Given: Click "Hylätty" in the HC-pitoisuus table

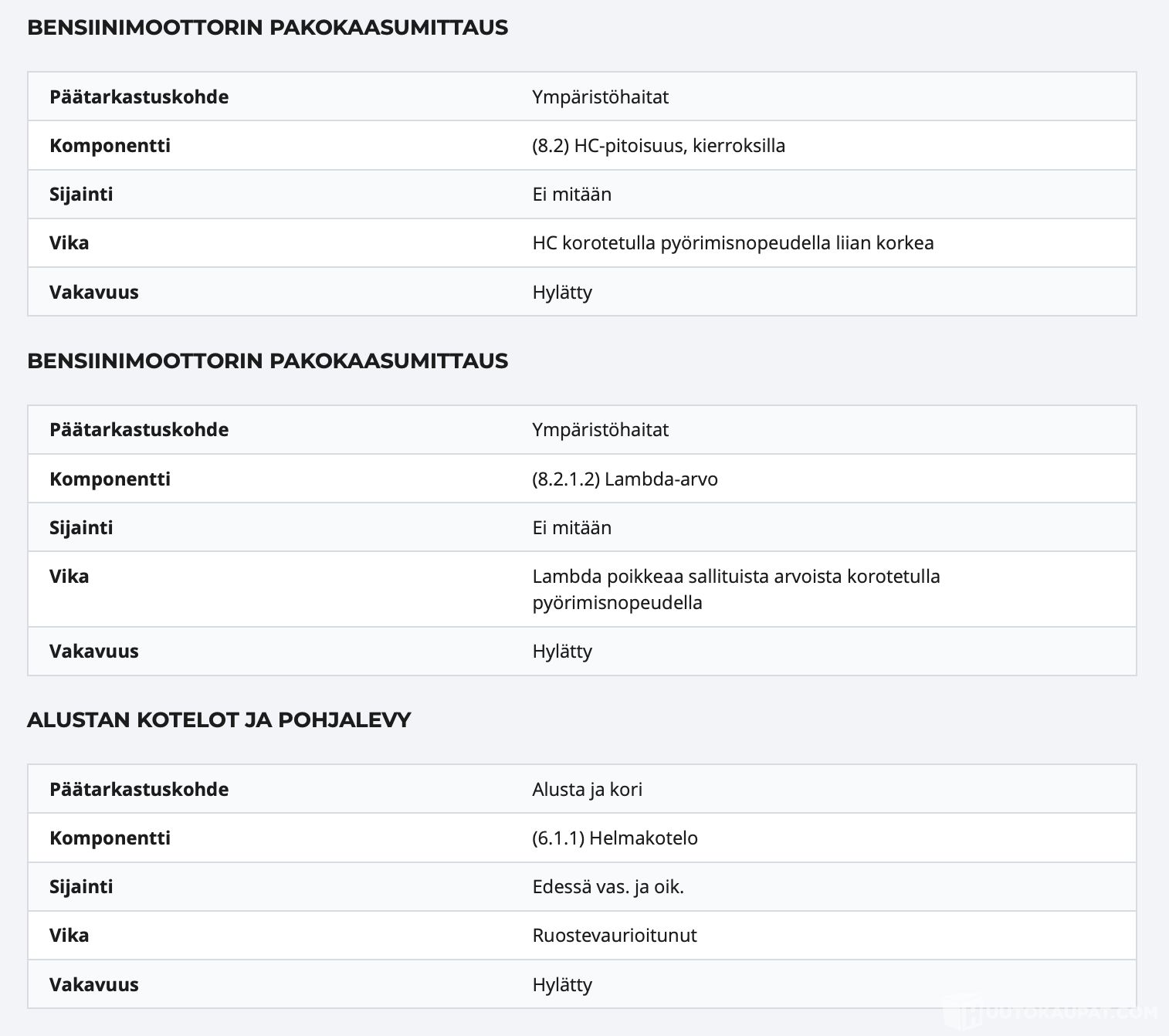Looking at the screenshot, I should [562, 292].
